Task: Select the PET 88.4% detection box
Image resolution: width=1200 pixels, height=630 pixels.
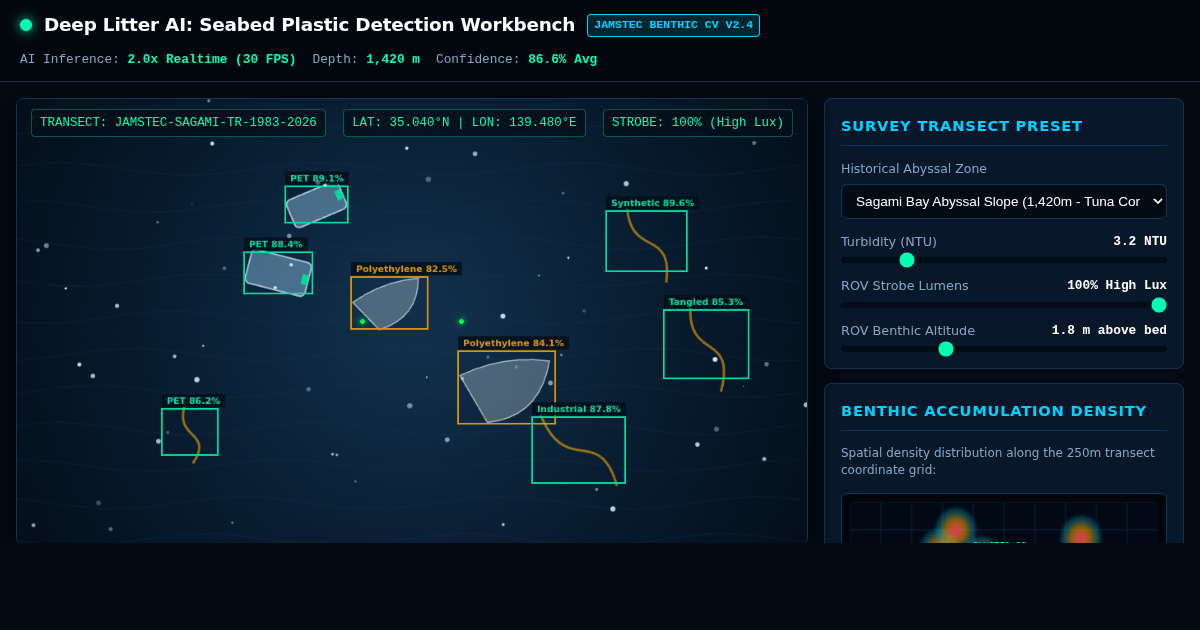Action: coord(278,273)
